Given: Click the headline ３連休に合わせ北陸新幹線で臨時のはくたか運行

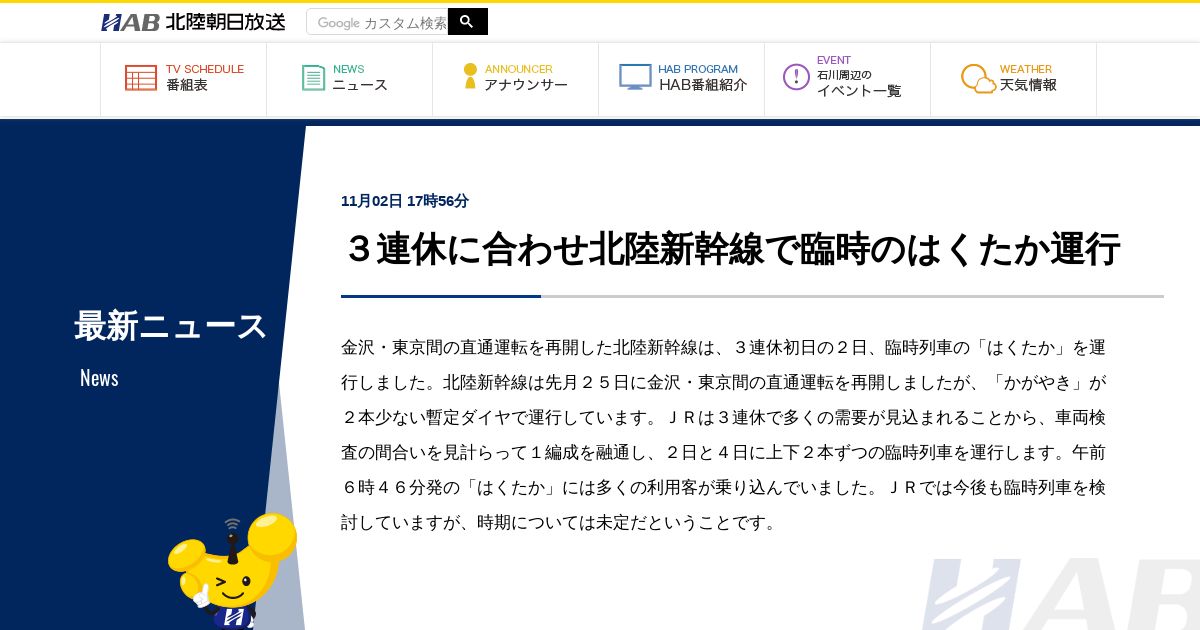Looking at the screenshot, I should coord(731,249).
